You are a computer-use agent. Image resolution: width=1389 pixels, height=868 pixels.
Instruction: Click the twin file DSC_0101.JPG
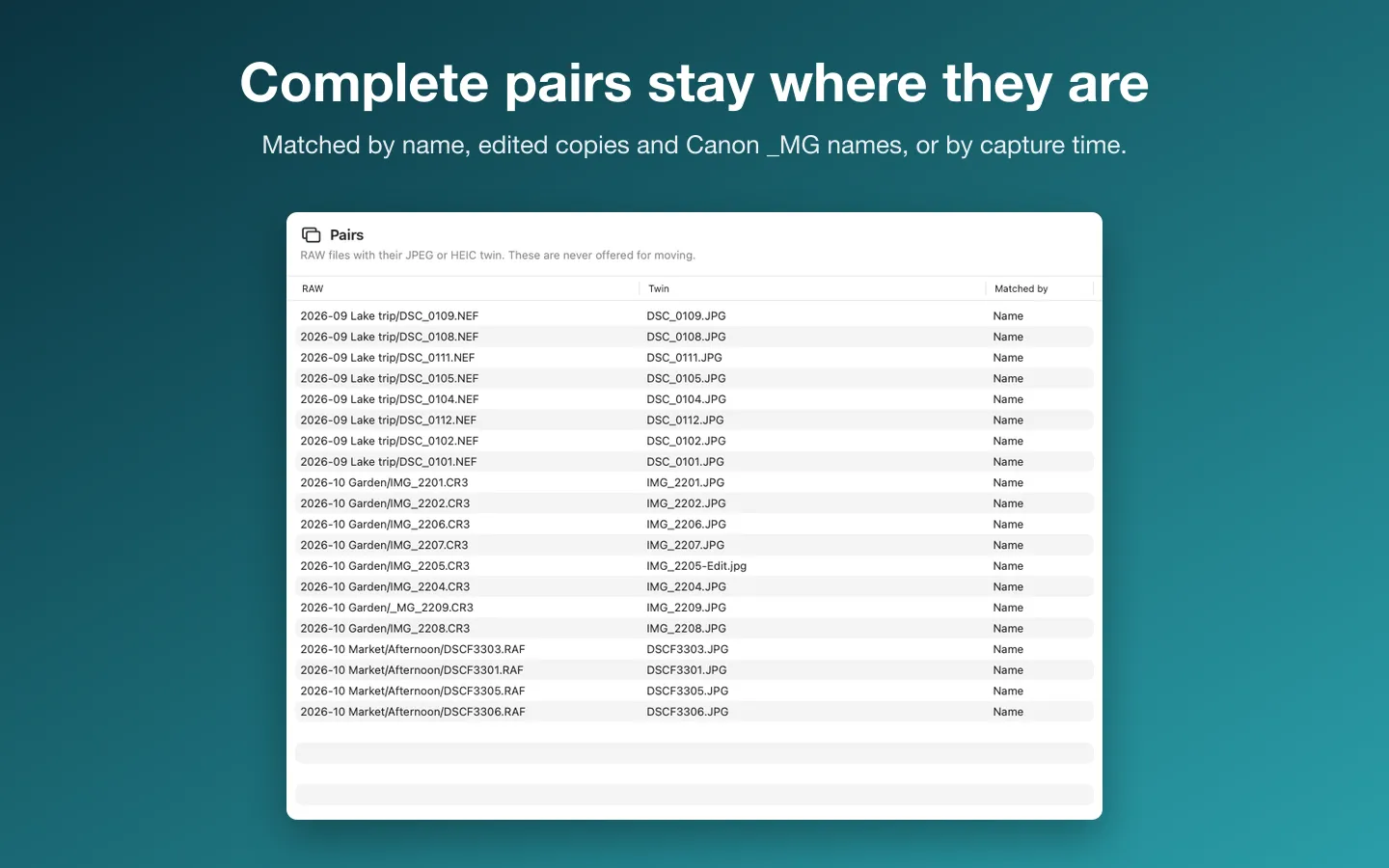point(685,462)
